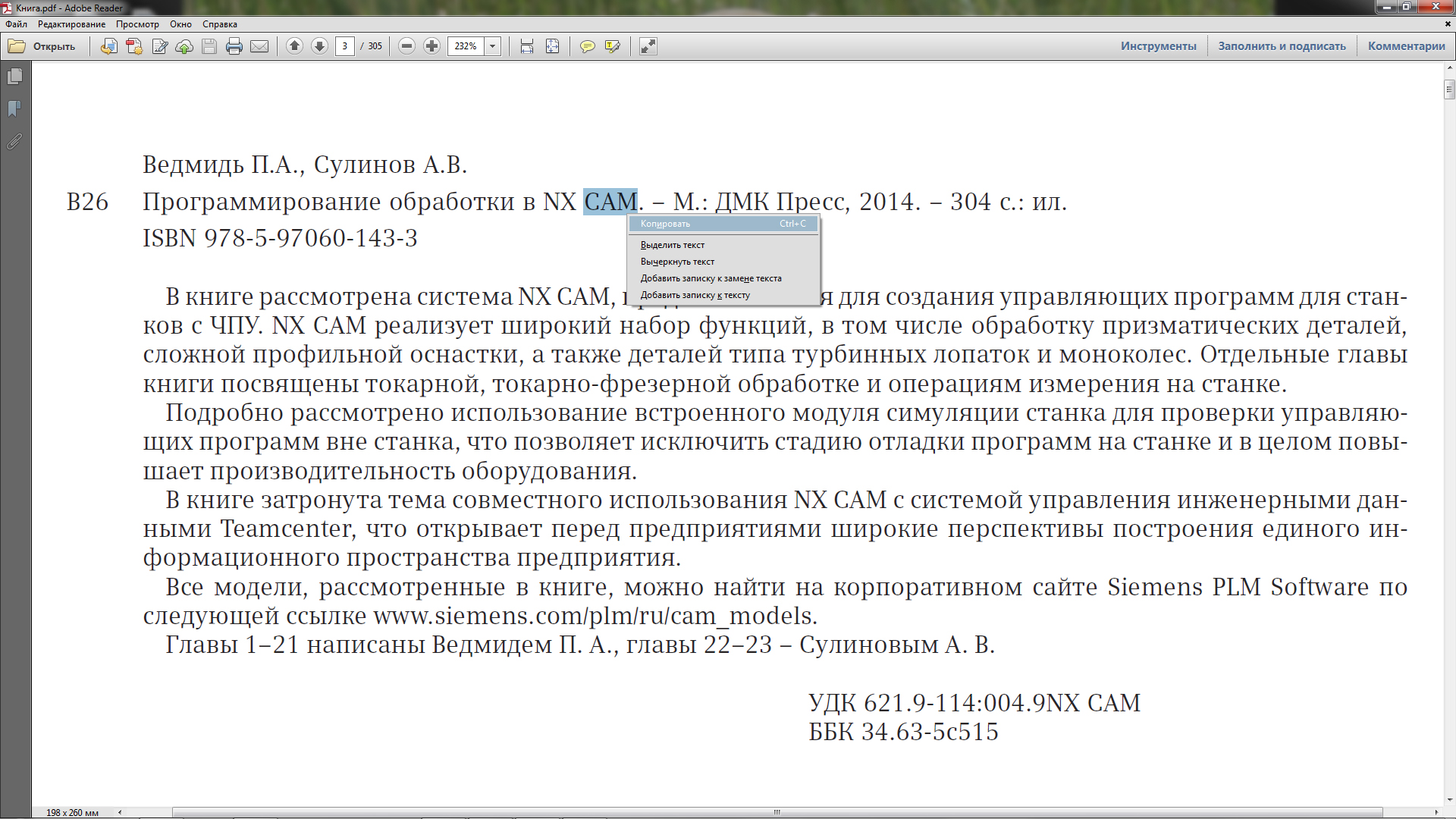Zoom out with the minus button
The image size is (1456, 819).
407,46
